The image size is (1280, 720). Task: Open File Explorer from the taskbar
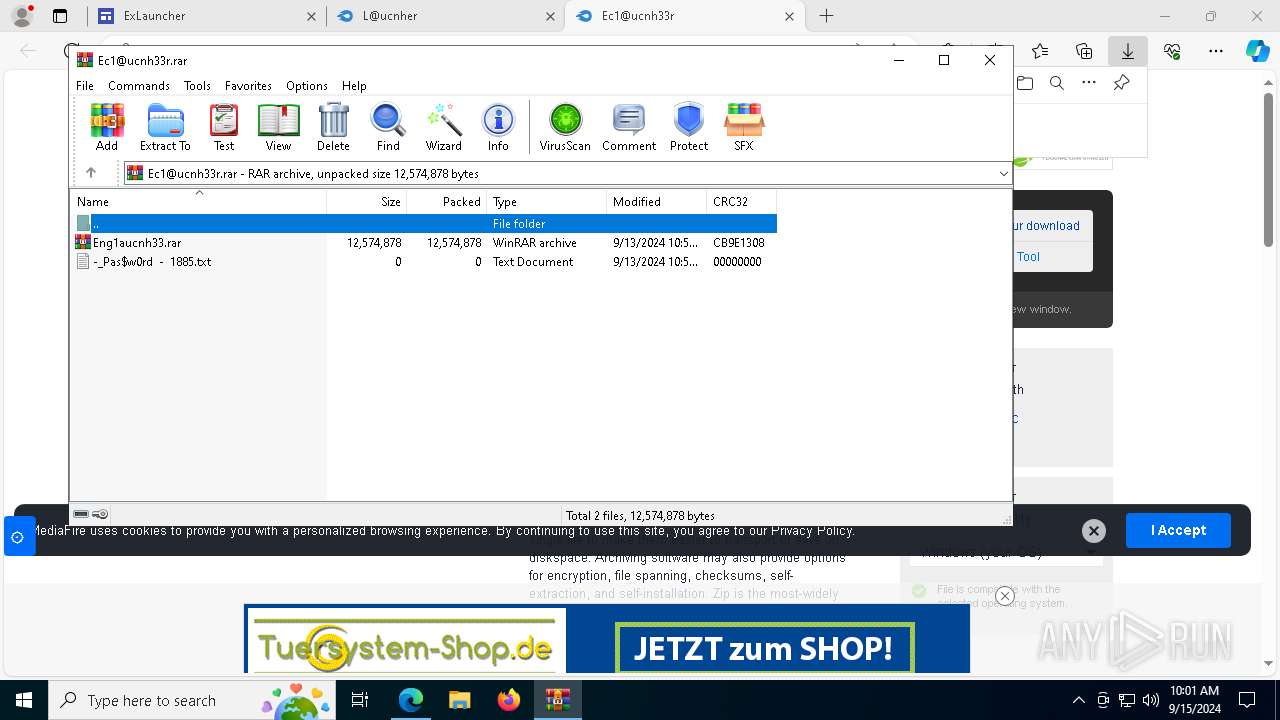(460, 700)
